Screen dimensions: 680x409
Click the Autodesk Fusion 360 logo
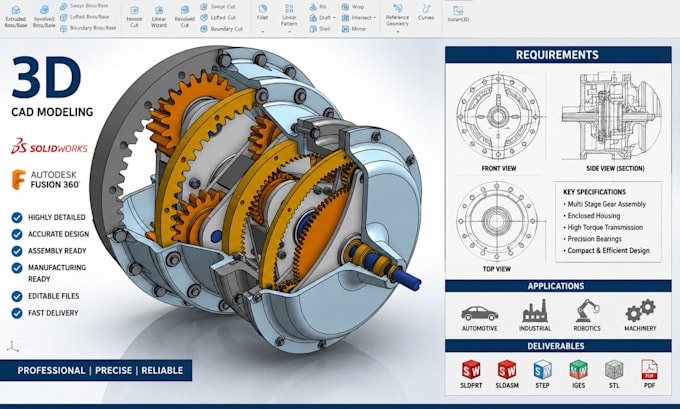(46, 180)
